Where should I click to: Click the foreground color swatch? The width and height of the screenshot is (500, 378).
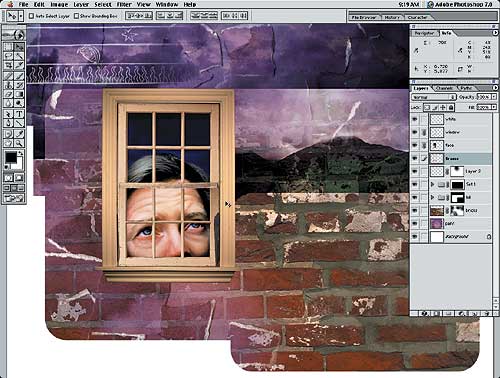(x=10, y=157)
